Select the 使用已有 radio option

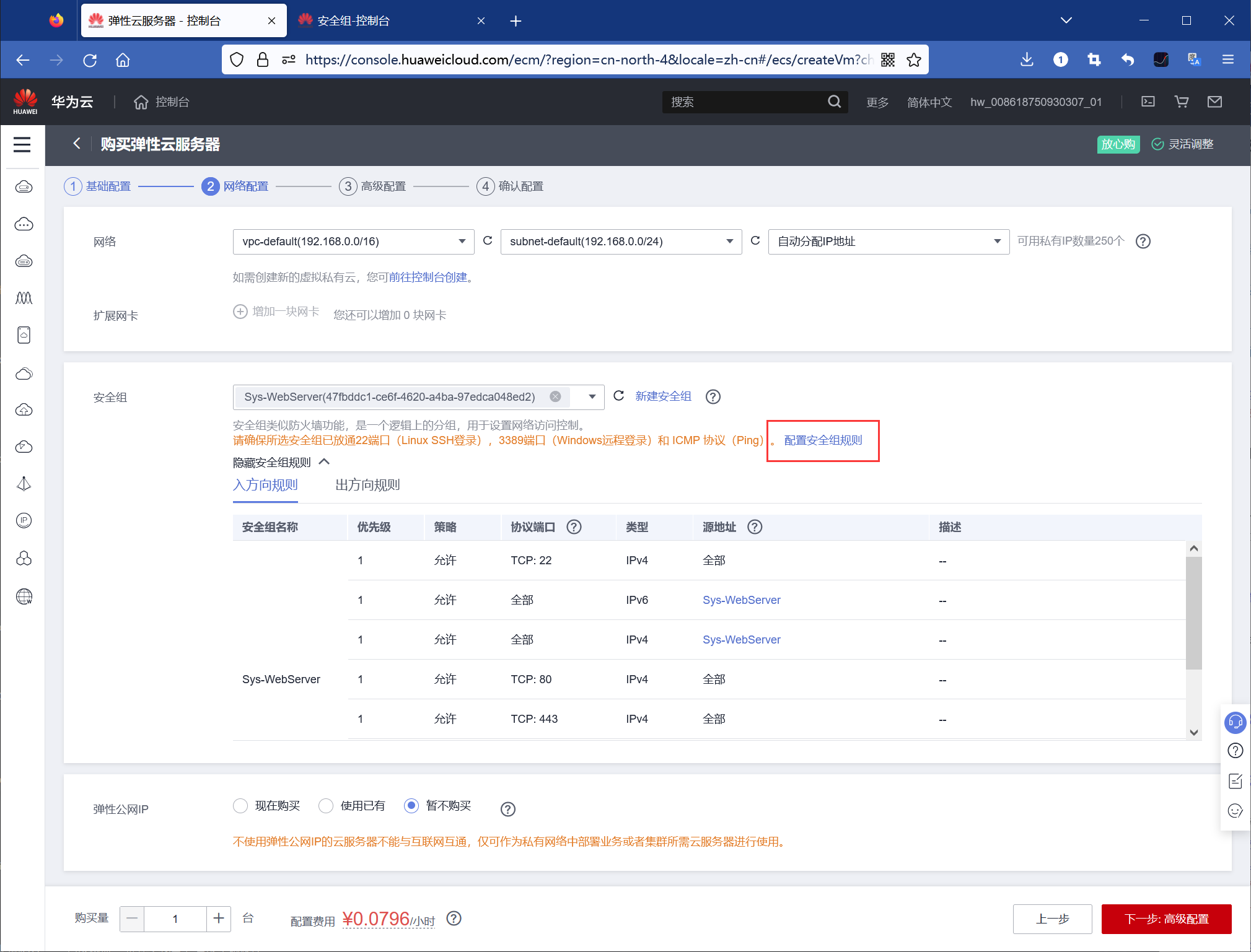326,805
